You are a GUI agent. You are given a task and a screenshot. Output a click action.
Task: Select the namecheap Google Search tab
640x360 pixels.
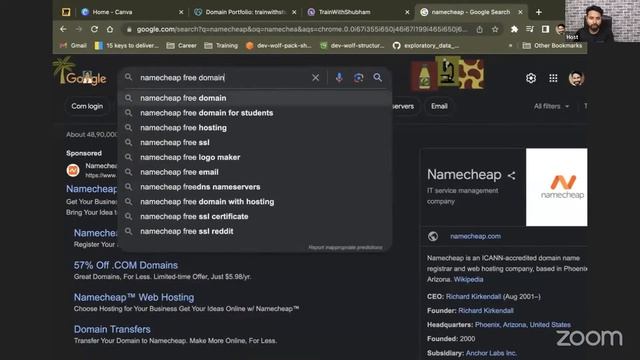pos(471,12)
